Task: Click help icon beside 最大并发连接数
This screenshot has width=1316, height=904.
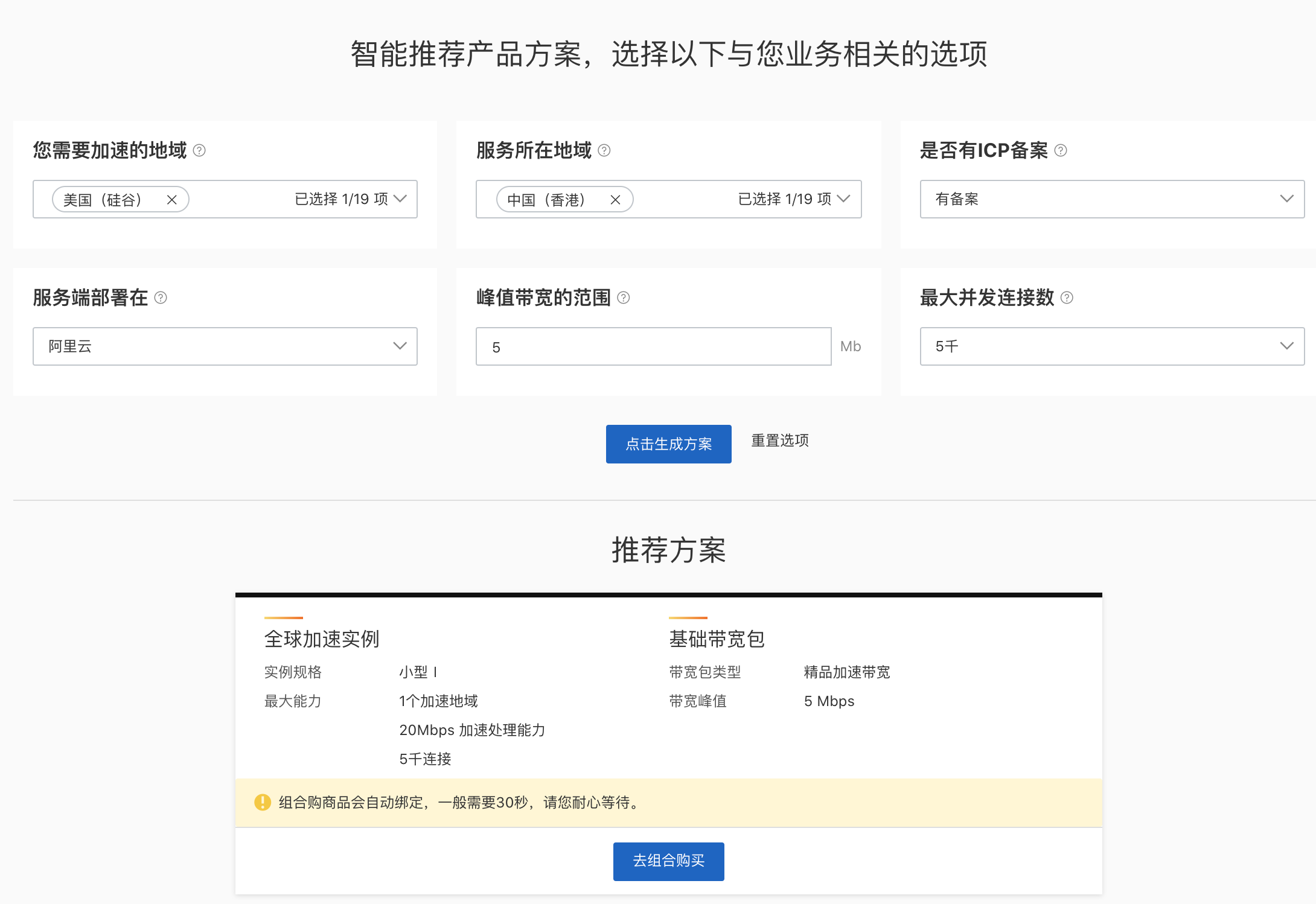Action: (x=1067, y=298)
